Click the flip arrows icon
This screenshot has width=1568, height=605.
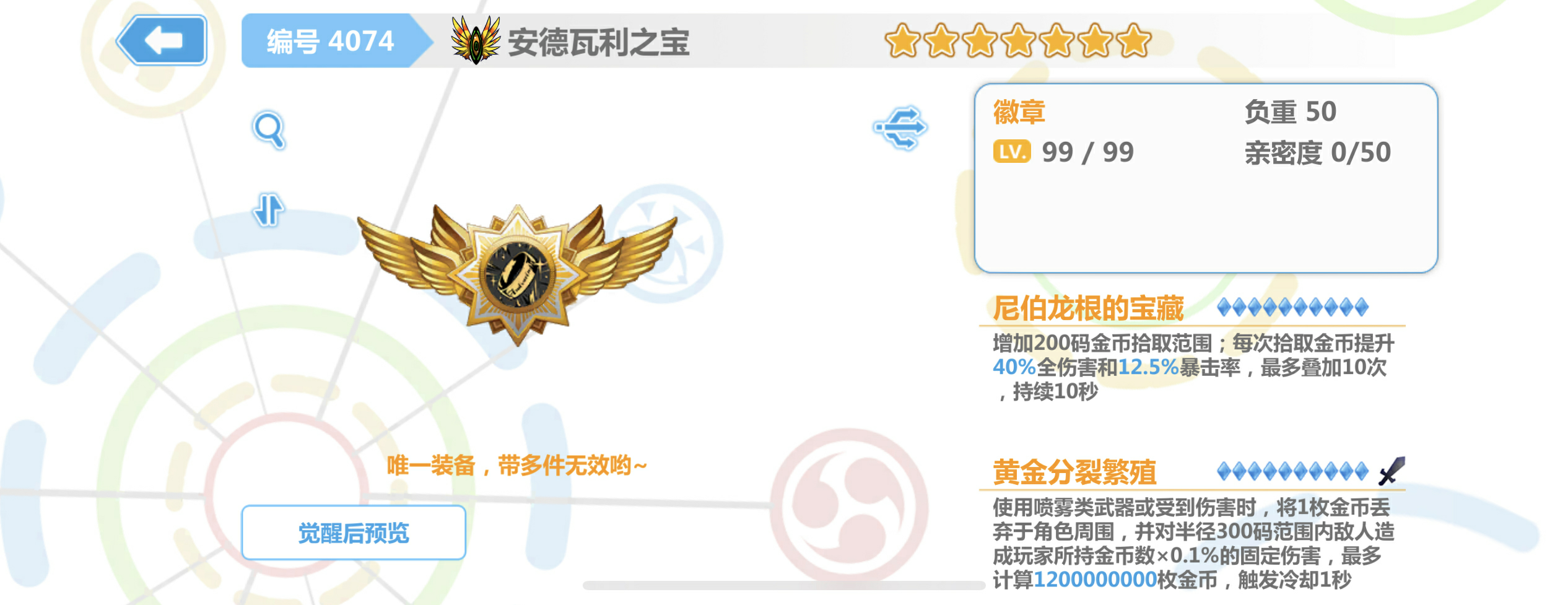pyautogui.click(x=268, y=210)
